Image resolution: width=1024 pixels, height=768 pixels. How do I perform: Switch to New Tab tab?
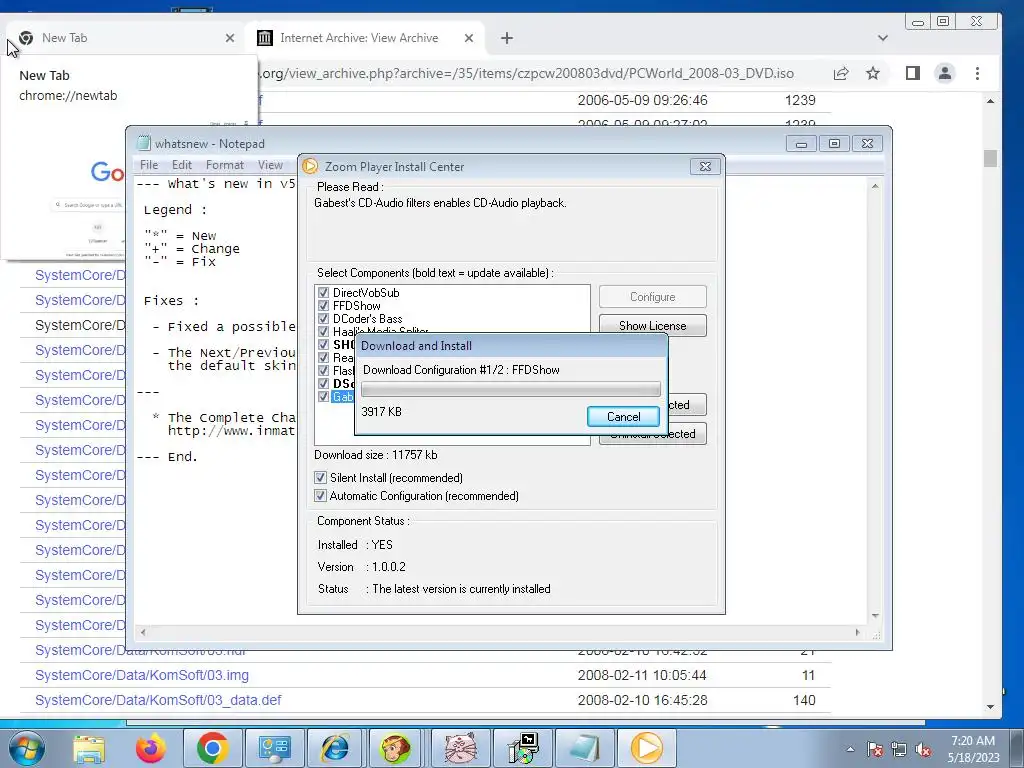(x=124, y=38)
